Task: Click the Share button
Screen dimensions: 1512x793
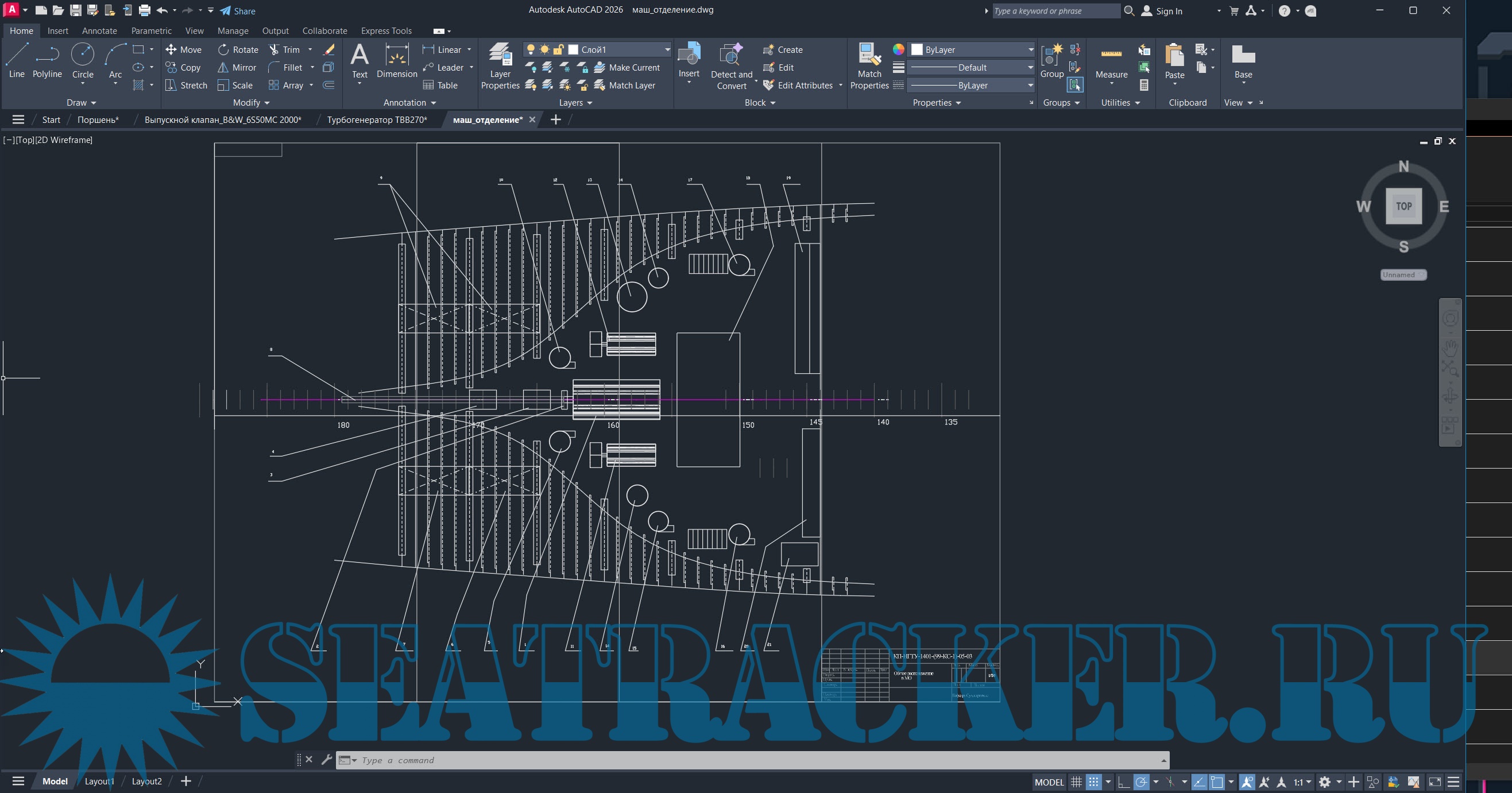Action: point(238,10)
